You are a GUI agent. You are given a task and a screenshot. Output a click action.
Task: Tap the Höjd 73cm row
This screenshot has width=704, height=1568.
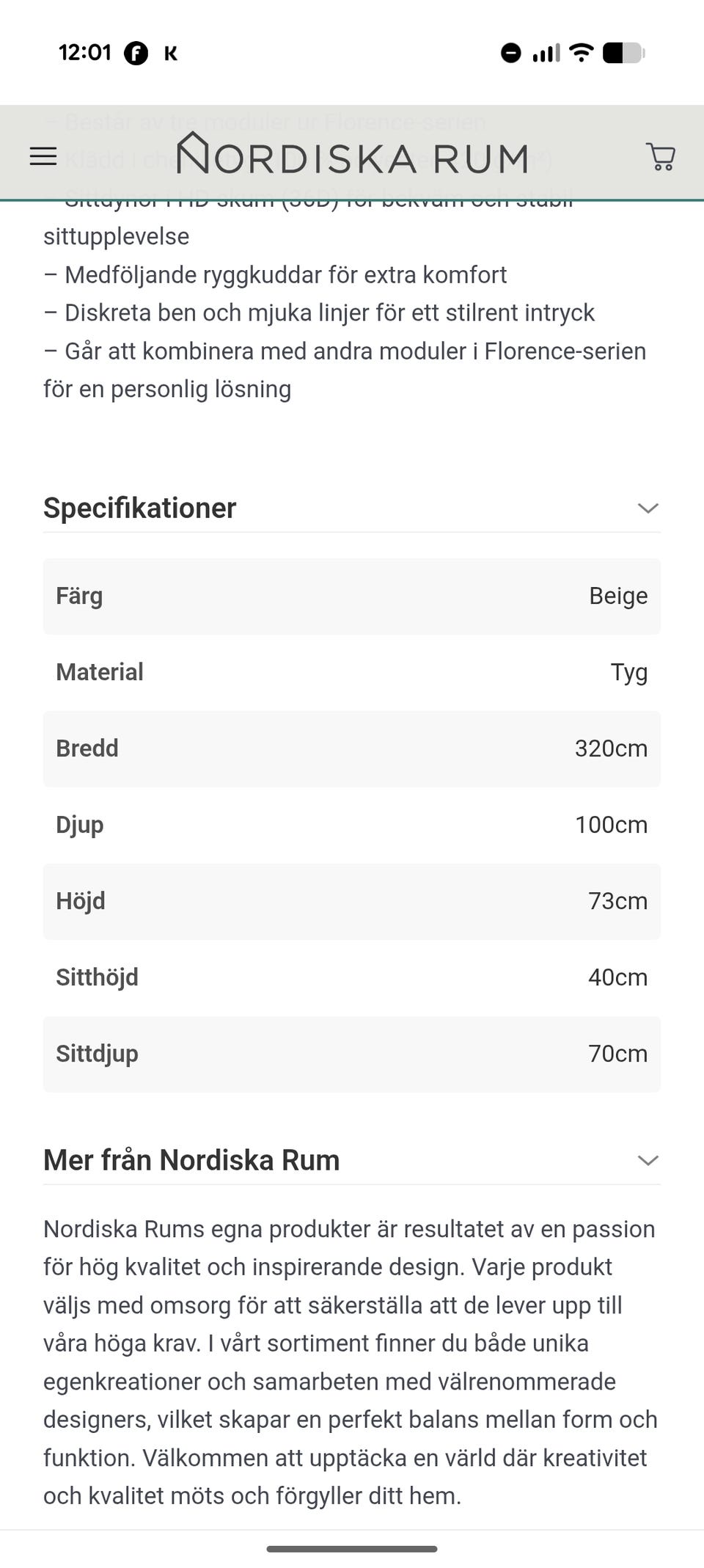pos(352,901)
